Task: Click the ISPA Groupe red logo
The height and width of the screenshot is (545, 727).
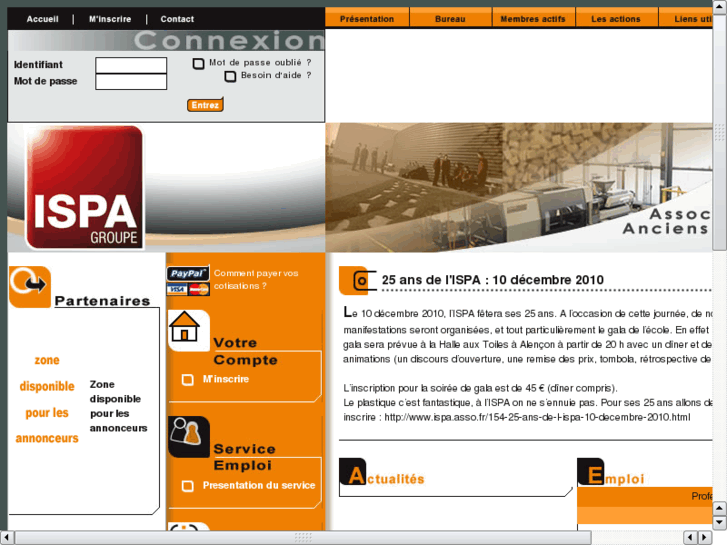Action: [x=84, y=187]
